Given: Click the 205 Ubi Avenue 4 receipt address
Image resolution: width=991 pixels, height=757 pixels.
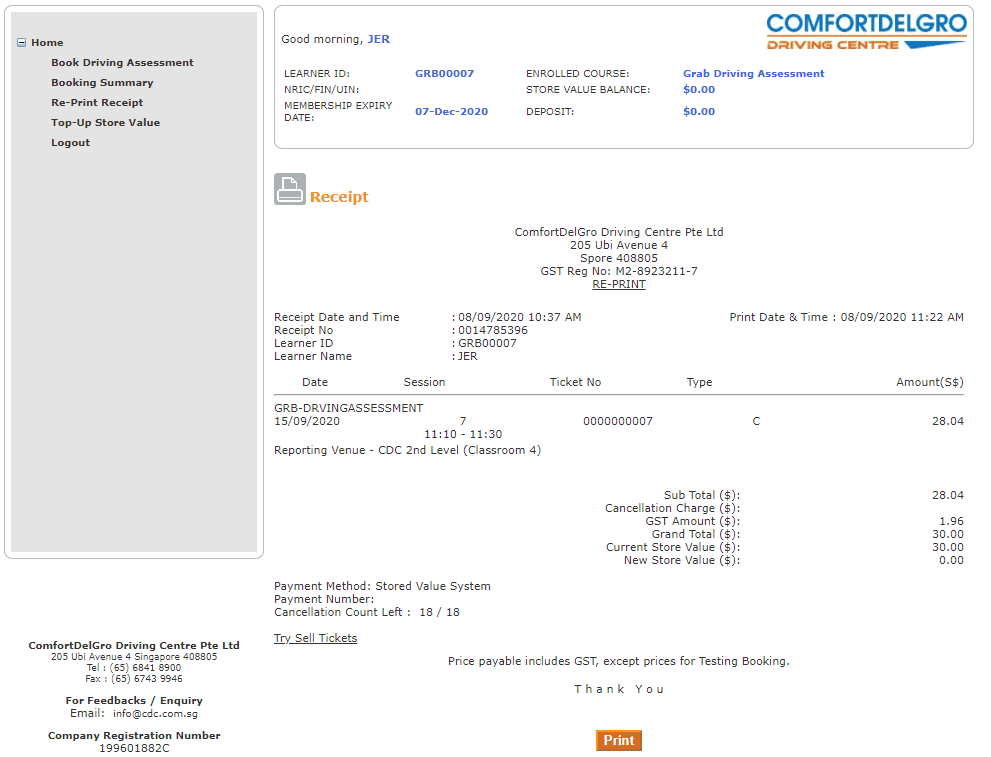Looking at the screenshot, I should tap(619, 245).
